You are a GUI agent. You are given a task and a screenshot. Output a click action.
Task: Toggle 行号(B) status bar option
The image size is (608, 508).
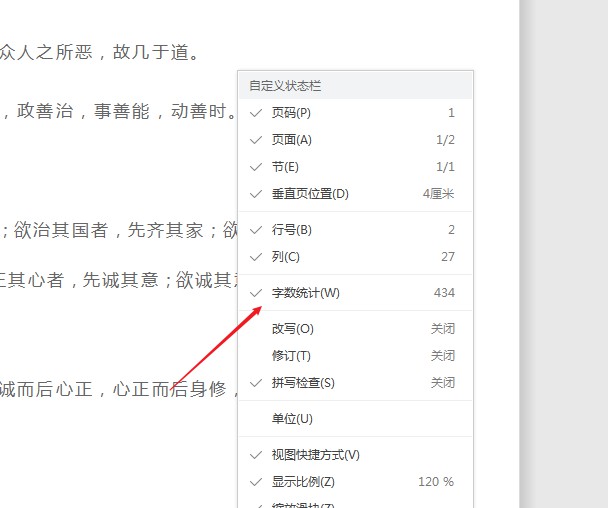click(x=355, y=230)
